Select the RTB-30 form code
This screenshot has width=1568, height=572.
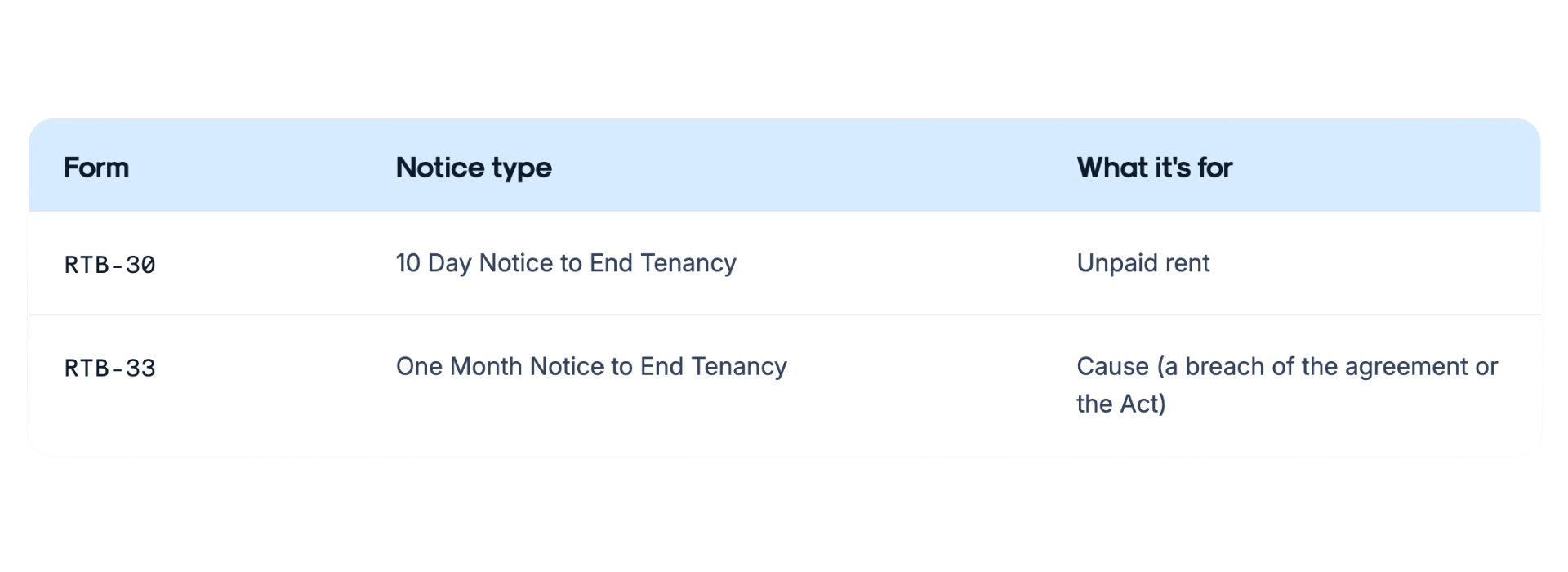[109, 265]
